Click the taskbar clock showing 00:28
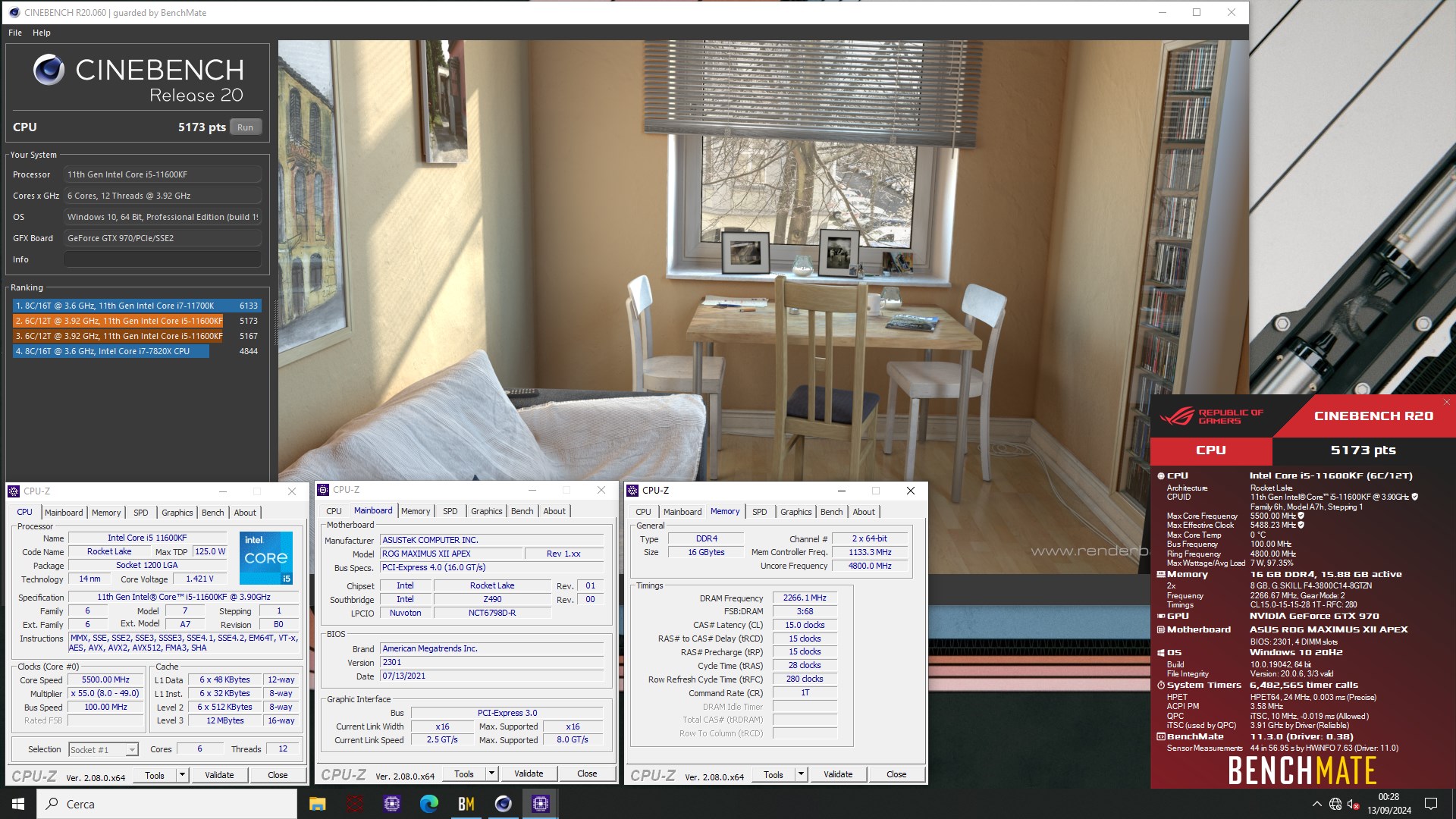Screen dimensions: 1456x819 (x=1389, y=804)
